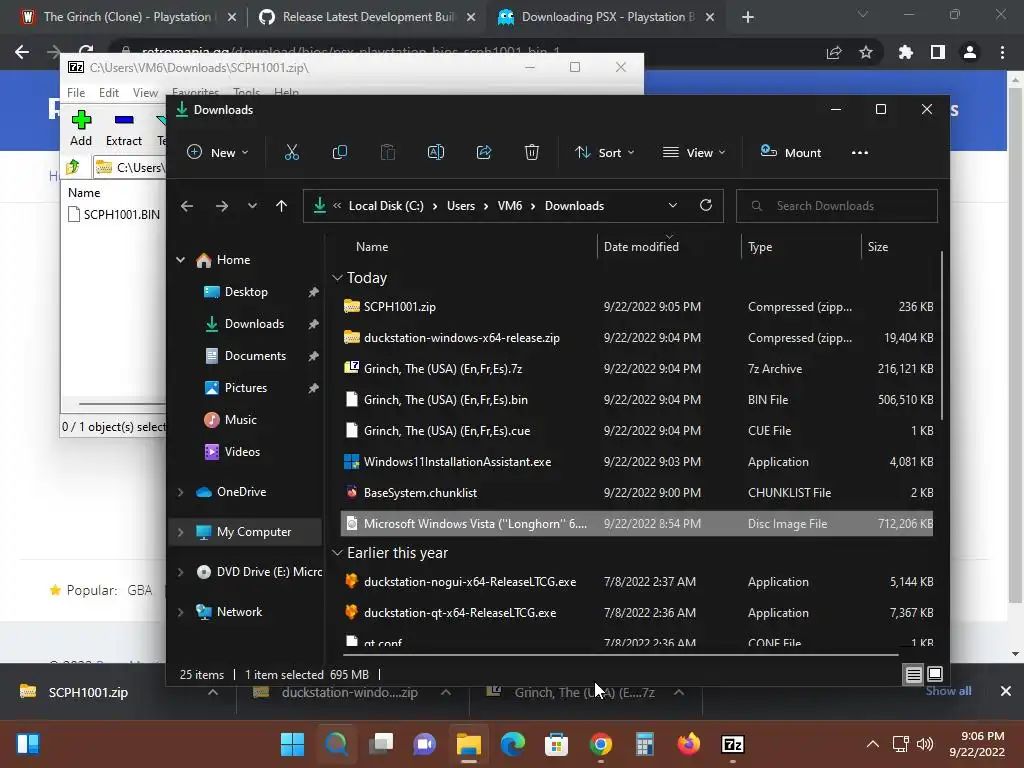Image resolution: width=1024 pixels, height=768 pixels.
Task: Switch to Release Latest Development Build tab
Action: click(368, 17)
